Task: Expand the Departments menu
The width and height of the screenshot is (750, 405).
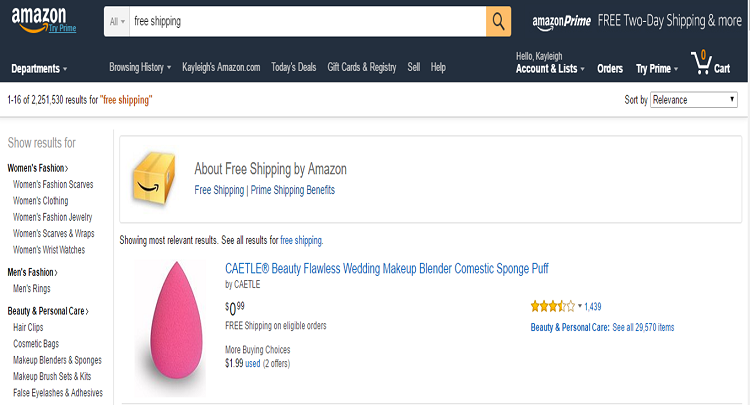Action: click(x=39, y=69)
